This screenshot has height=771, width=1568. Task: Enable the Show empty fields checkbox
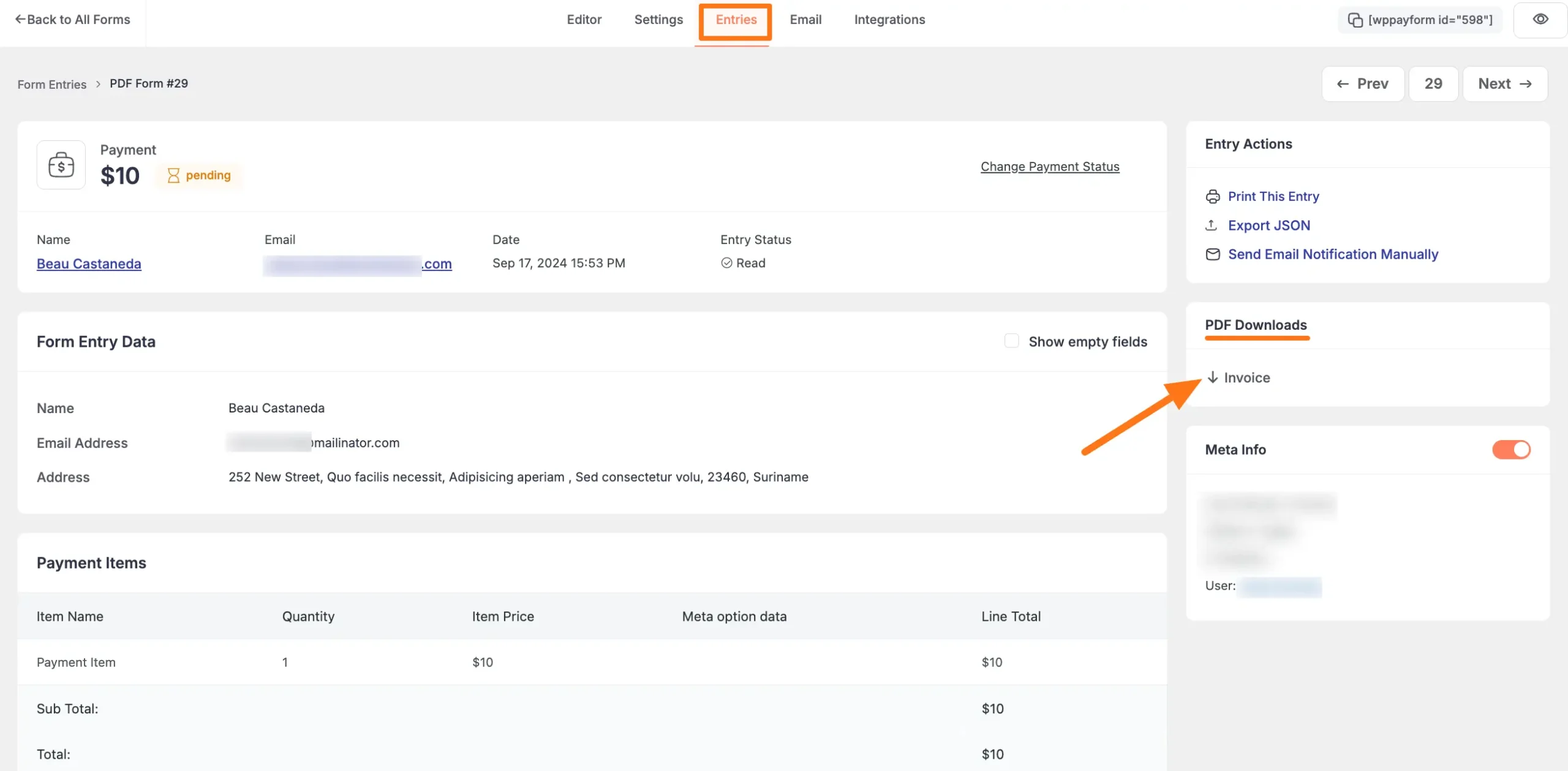pyautogui.click(x=1011, y=341)
